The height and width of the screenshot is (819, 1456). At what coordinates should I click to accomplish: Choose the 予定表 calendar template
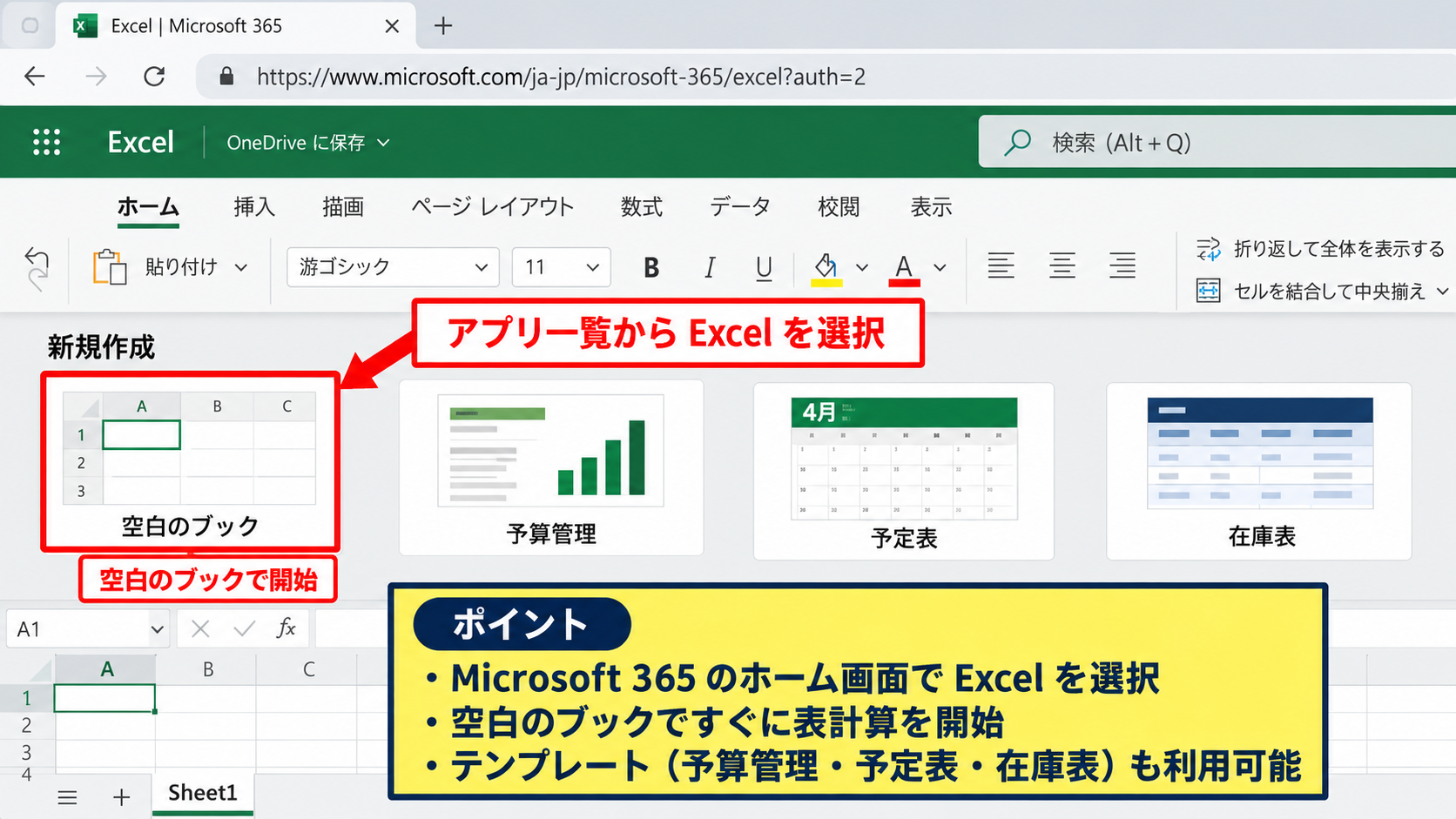coord(904,471)
